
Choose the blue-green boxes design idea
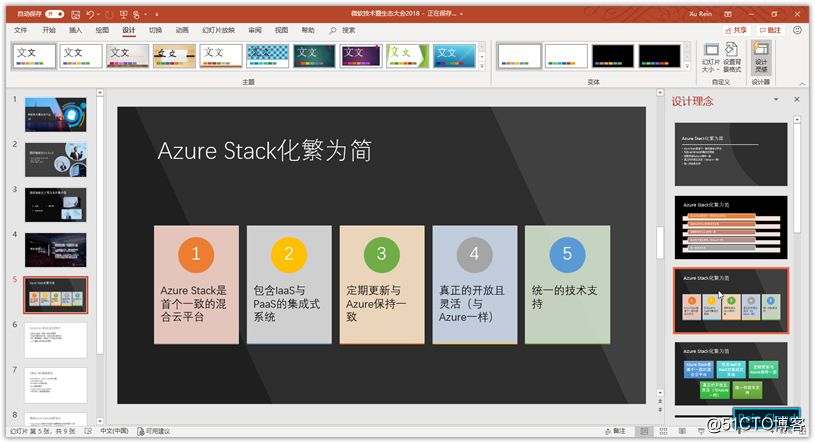(731, 374)
